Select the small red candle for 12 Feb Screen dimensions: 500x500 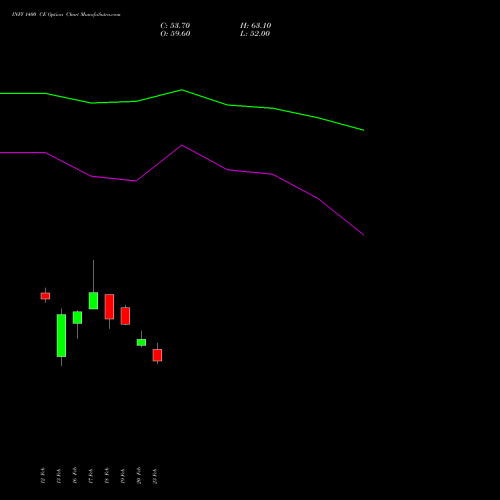click(x=45, y=296)
